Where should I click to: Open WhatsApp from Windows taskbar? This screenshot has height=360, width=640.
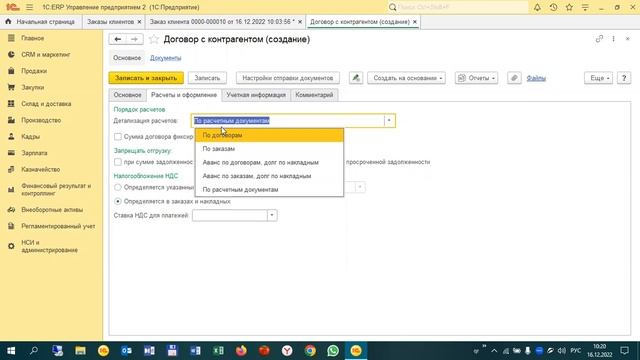(333, 351)
